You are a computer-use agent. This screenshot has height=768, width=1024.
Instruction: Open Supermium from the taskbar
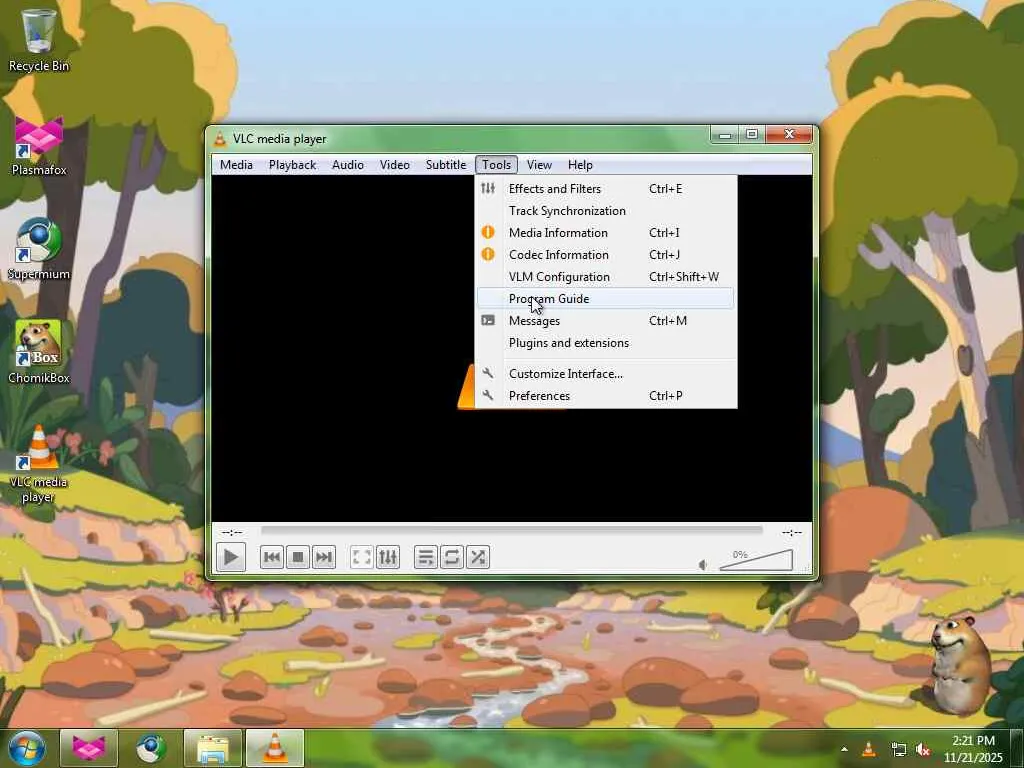[150, 748]
